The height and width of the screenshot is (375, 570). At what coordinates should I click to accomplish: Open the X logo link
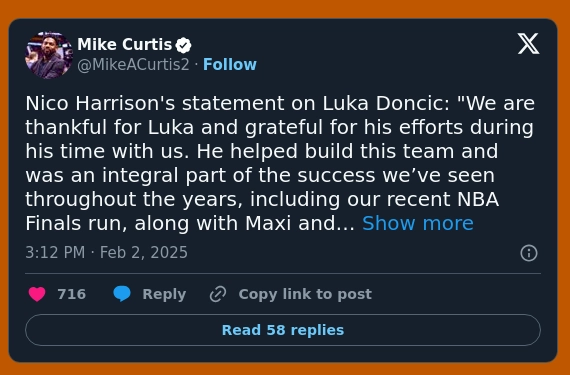[x=529, y=44]
